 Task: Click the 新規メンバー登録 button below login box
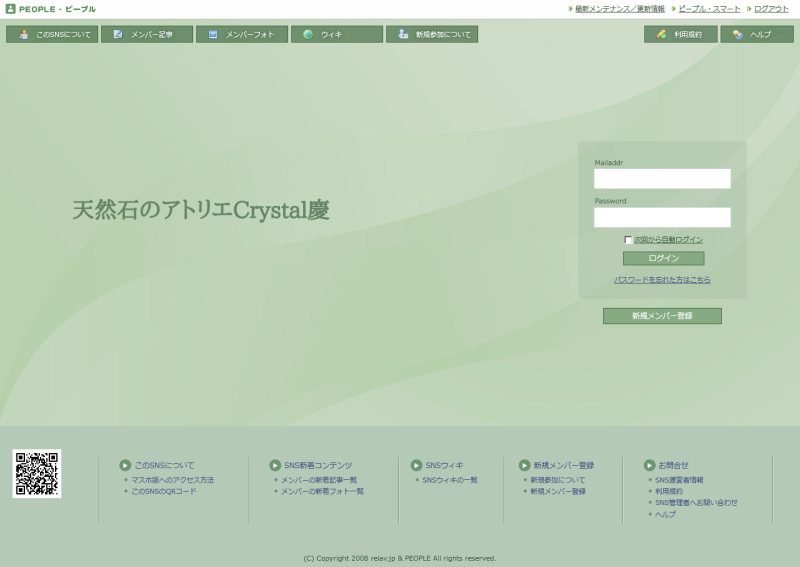[662, 316]
